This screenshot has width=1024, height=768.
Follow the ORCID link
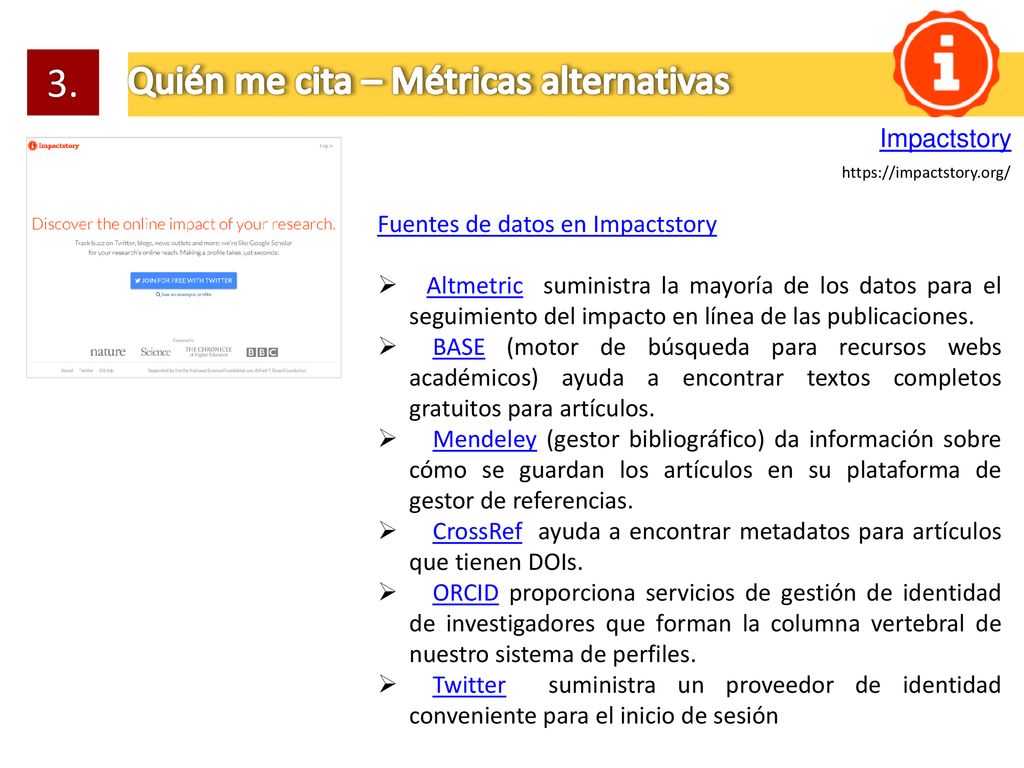[466, 593]
